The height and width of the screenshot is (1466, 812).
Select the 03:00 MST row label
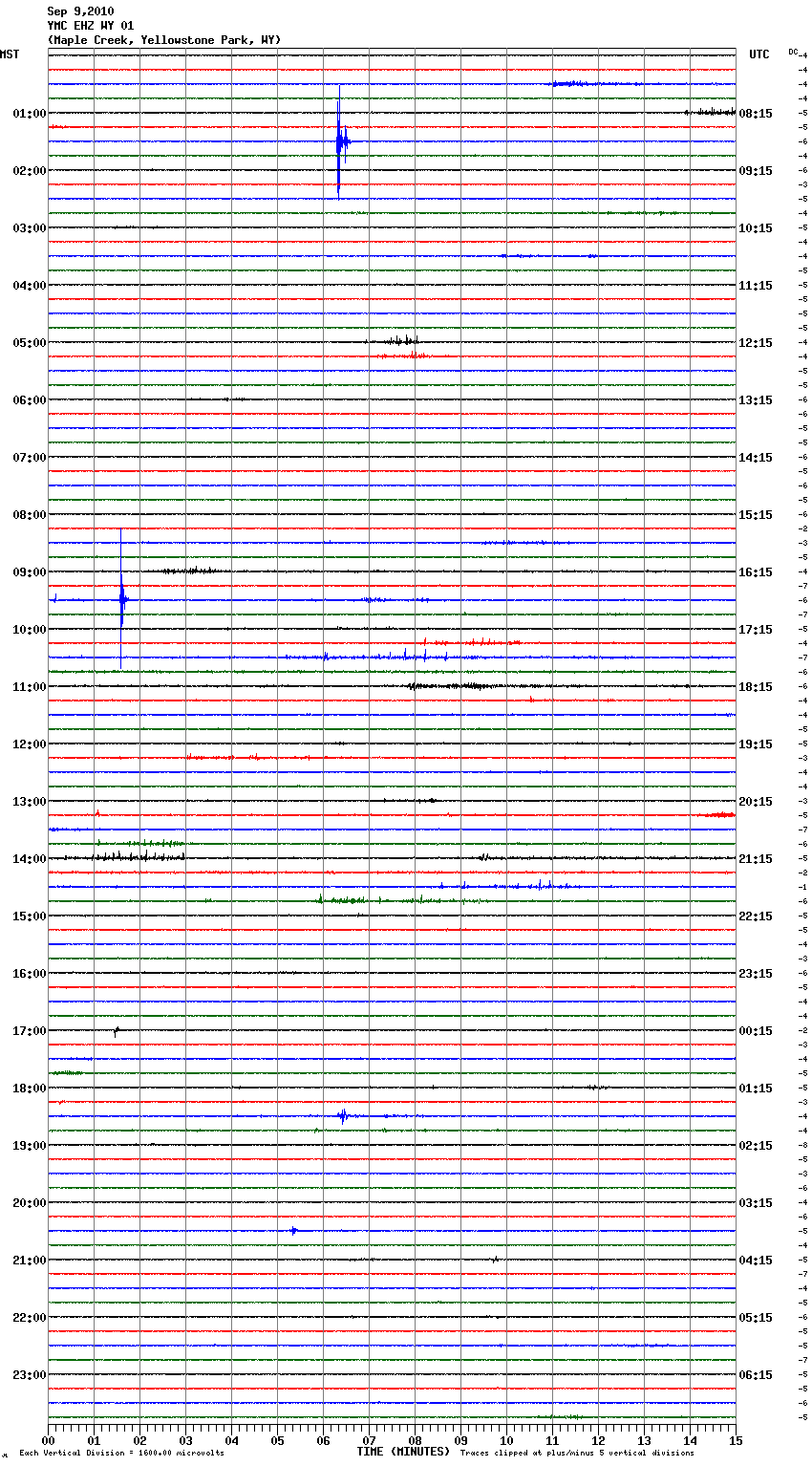29,228
